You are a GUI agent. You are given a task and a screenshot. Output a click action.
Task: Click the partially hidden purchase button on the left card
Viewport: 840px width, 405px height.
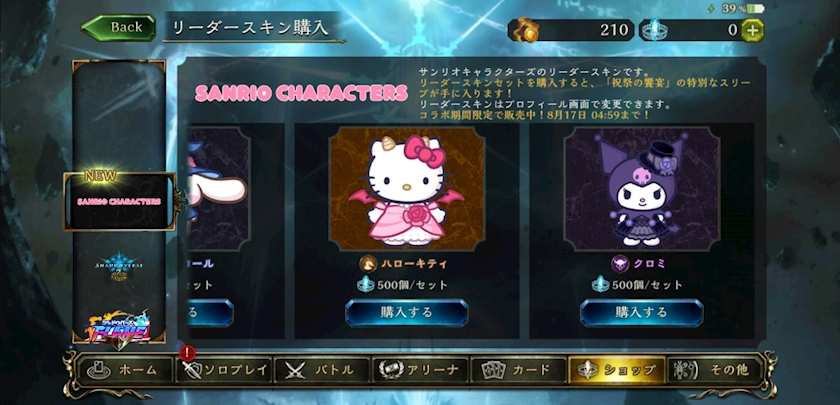pyautogui.click(x=209, y=312)
